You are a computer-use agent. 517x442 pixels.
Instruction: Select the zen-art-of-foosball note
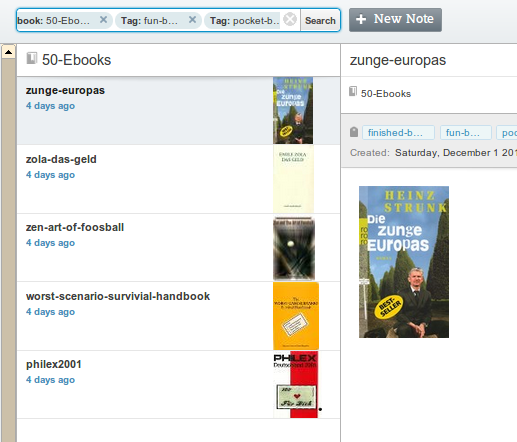178,248
